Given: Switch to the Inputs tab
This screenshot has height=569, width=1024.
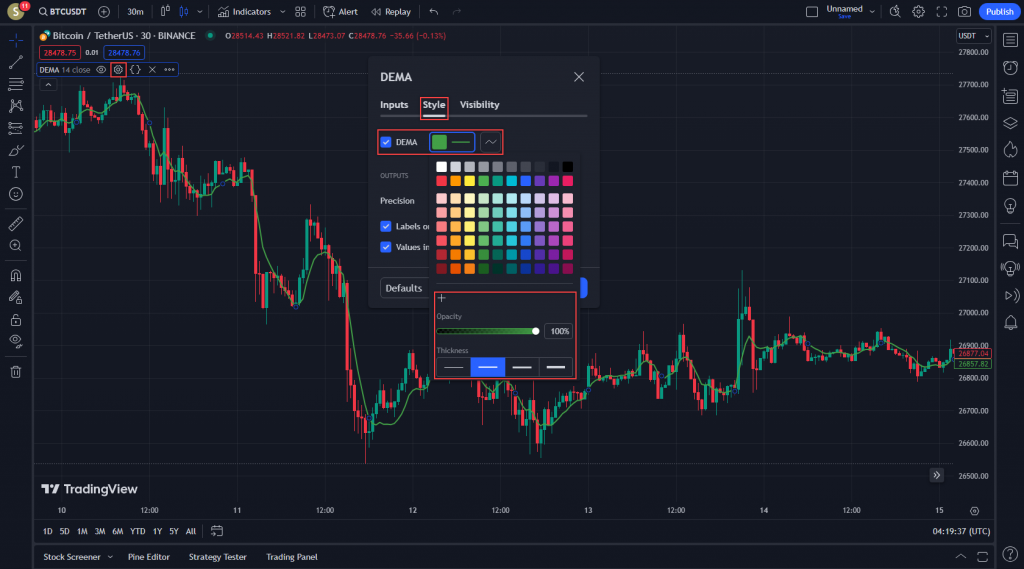Looking at the screenshot, I should [394, 105].
